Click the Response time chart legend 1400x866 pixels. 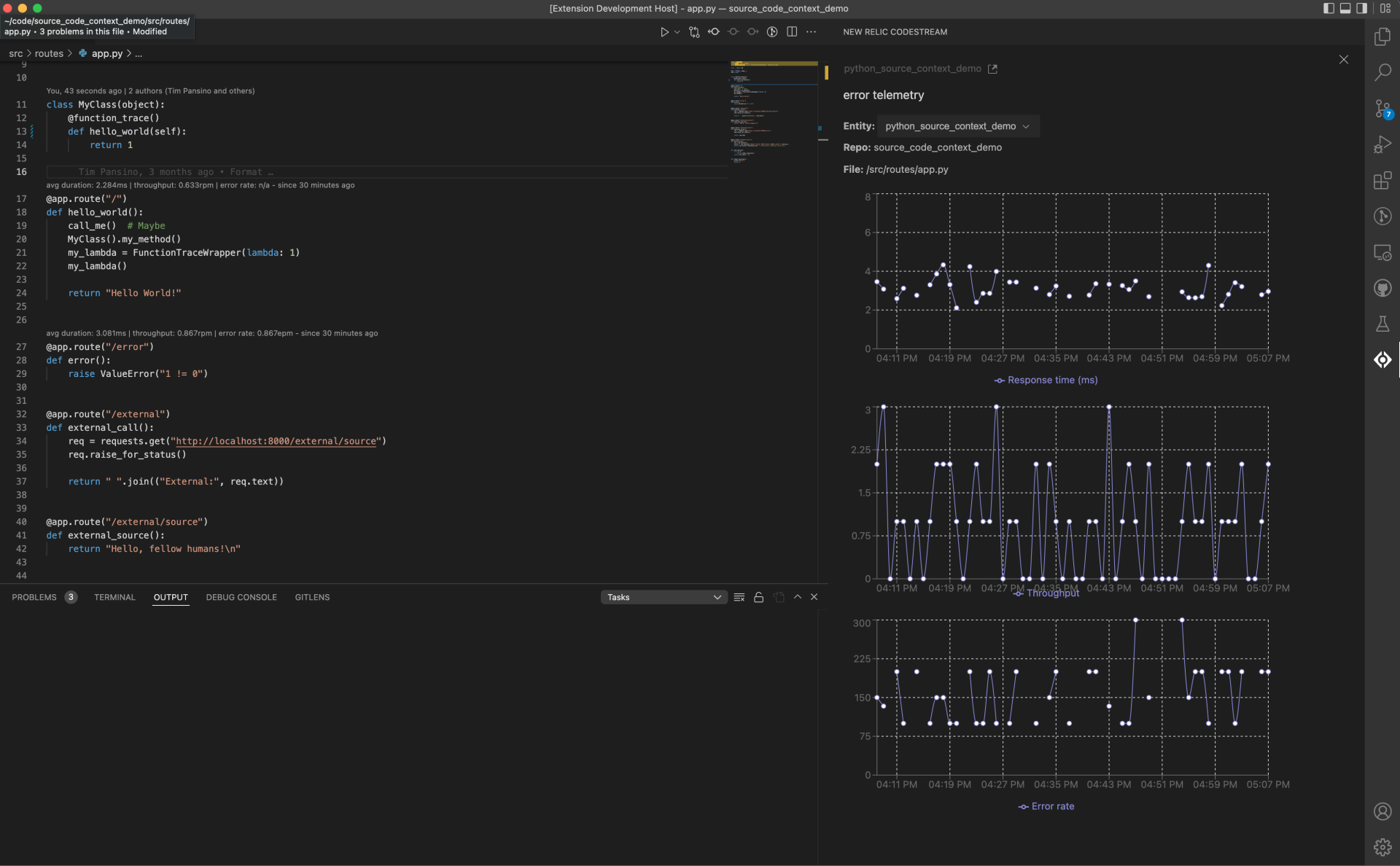coord(1046,380)
